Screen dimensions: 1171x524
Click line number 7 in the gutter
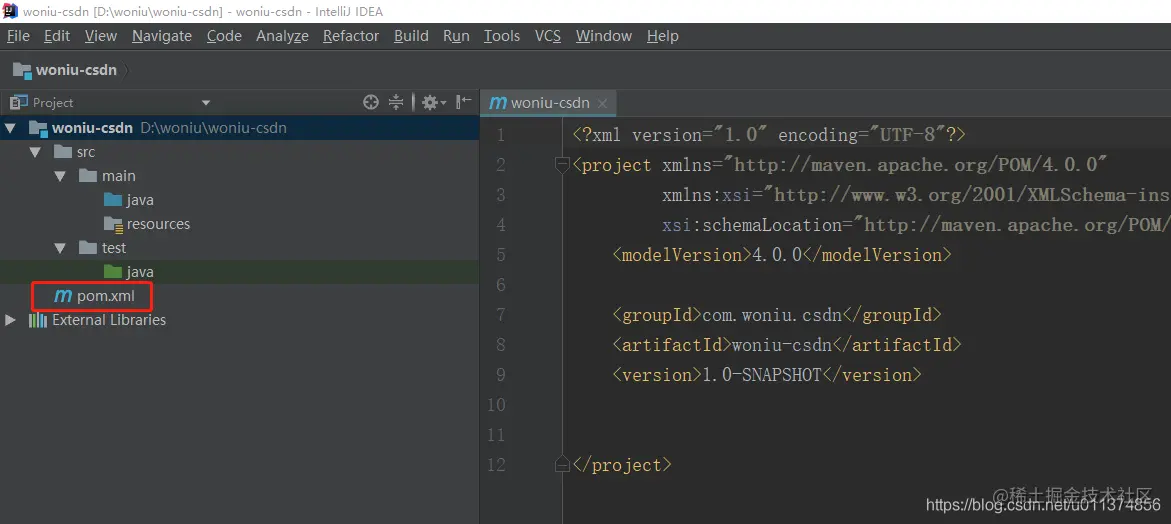point(500,315)
